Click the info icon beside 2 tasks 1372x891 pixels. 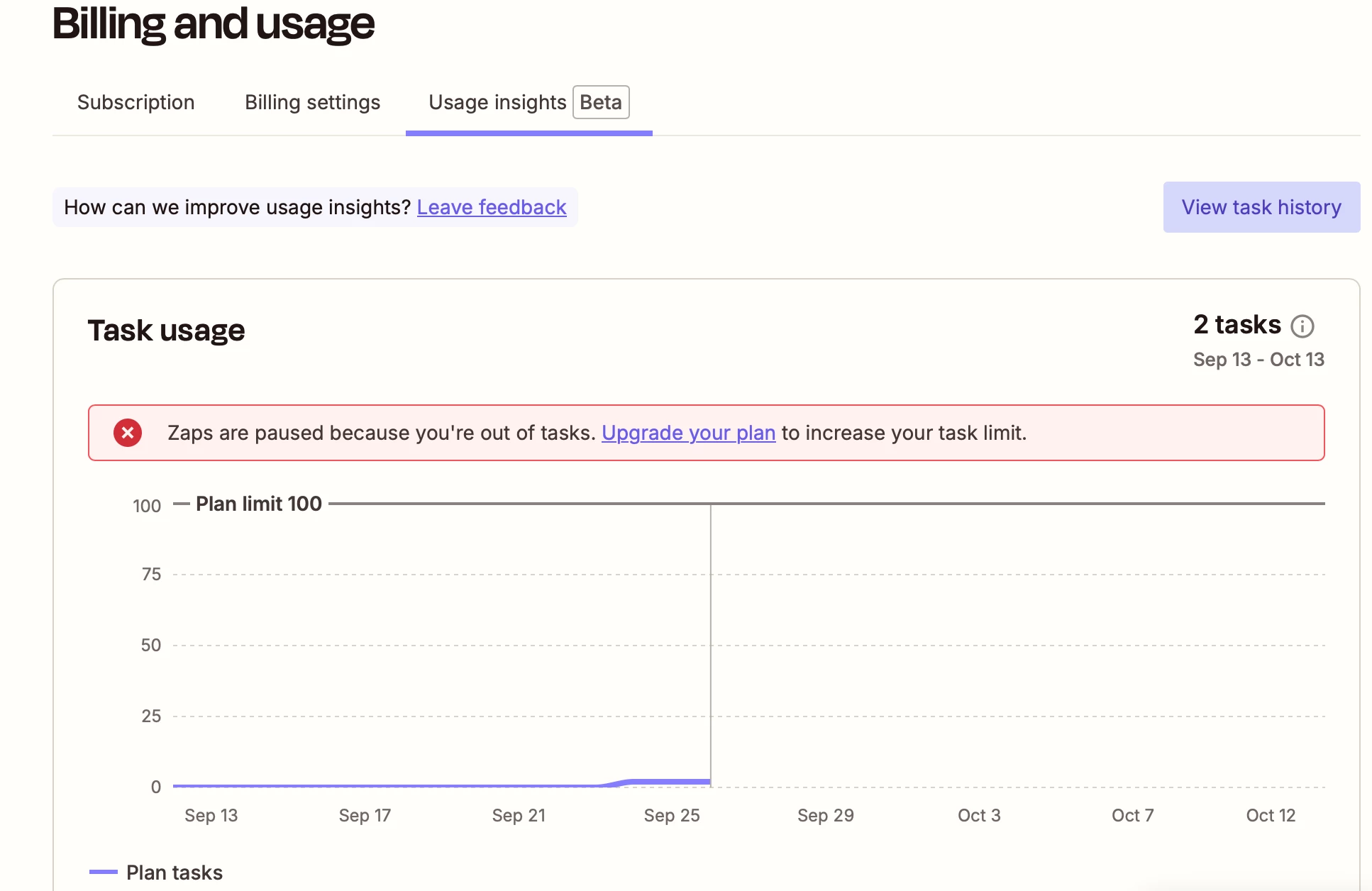[1302, 326]
